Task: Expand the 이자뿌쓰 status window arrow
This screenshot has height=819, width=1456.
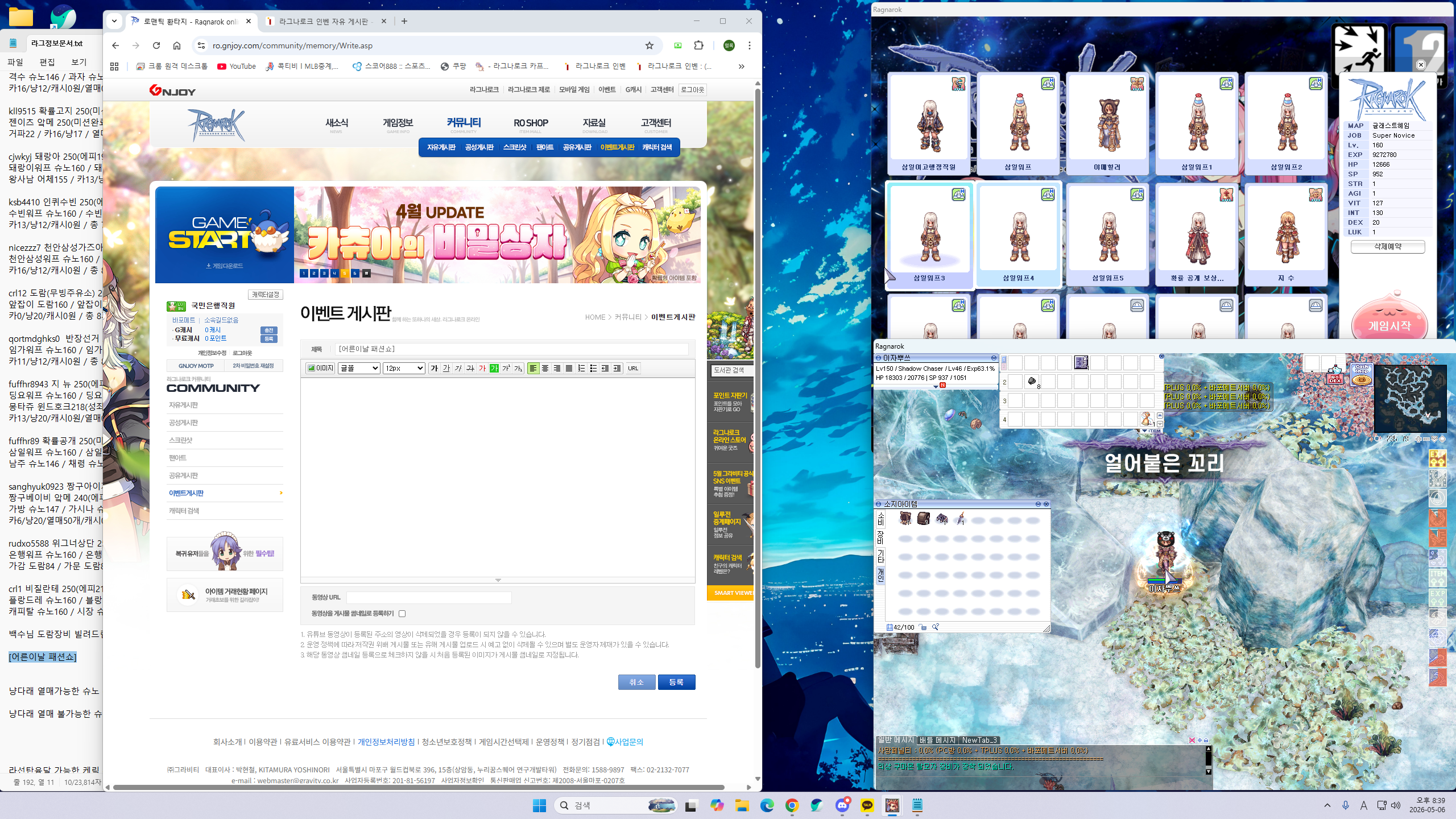Action: pyautogui.click(x=936, y=387)
